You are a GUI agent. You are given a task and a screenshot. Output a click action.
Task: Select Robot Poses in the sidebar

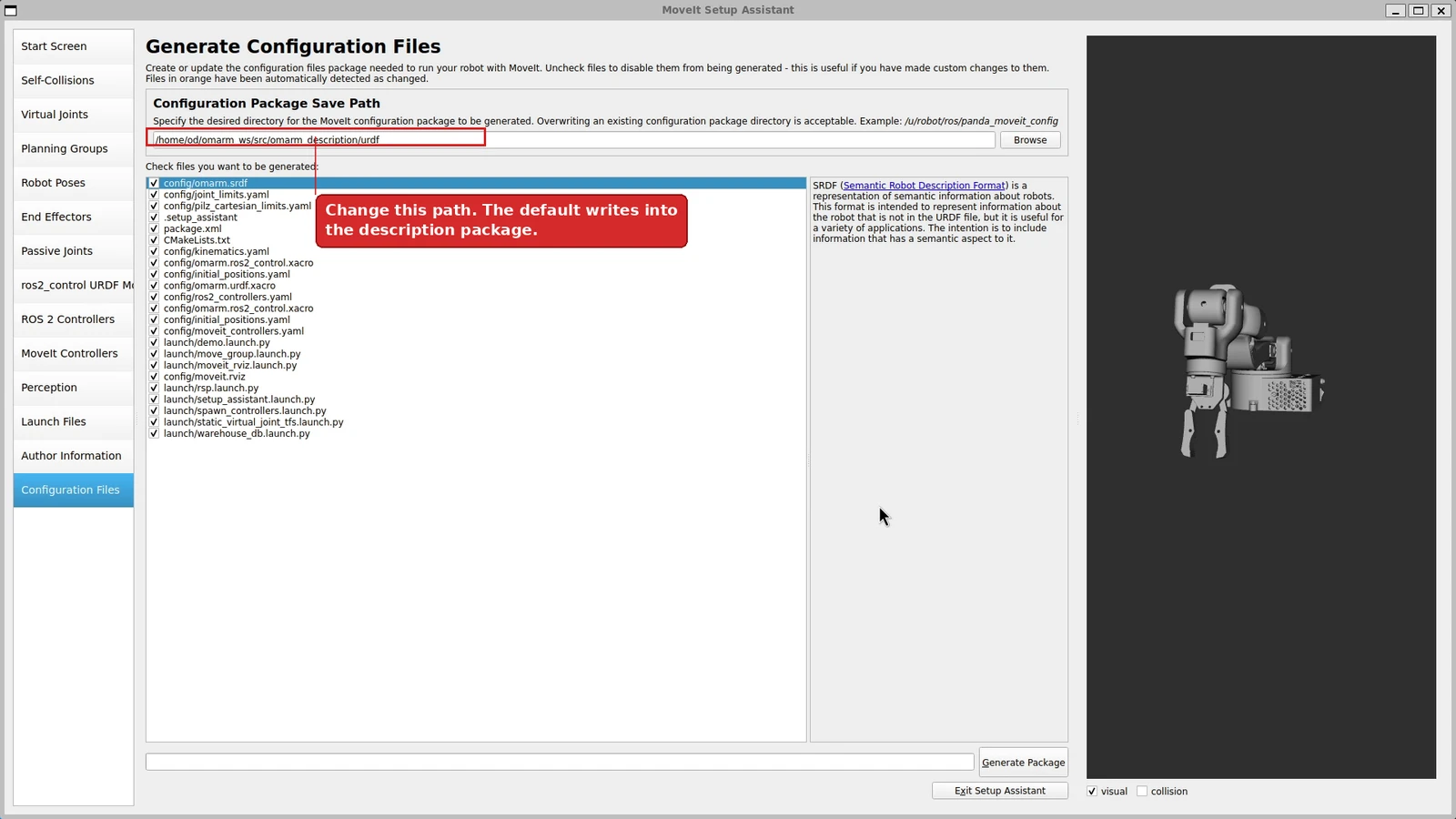73,183
